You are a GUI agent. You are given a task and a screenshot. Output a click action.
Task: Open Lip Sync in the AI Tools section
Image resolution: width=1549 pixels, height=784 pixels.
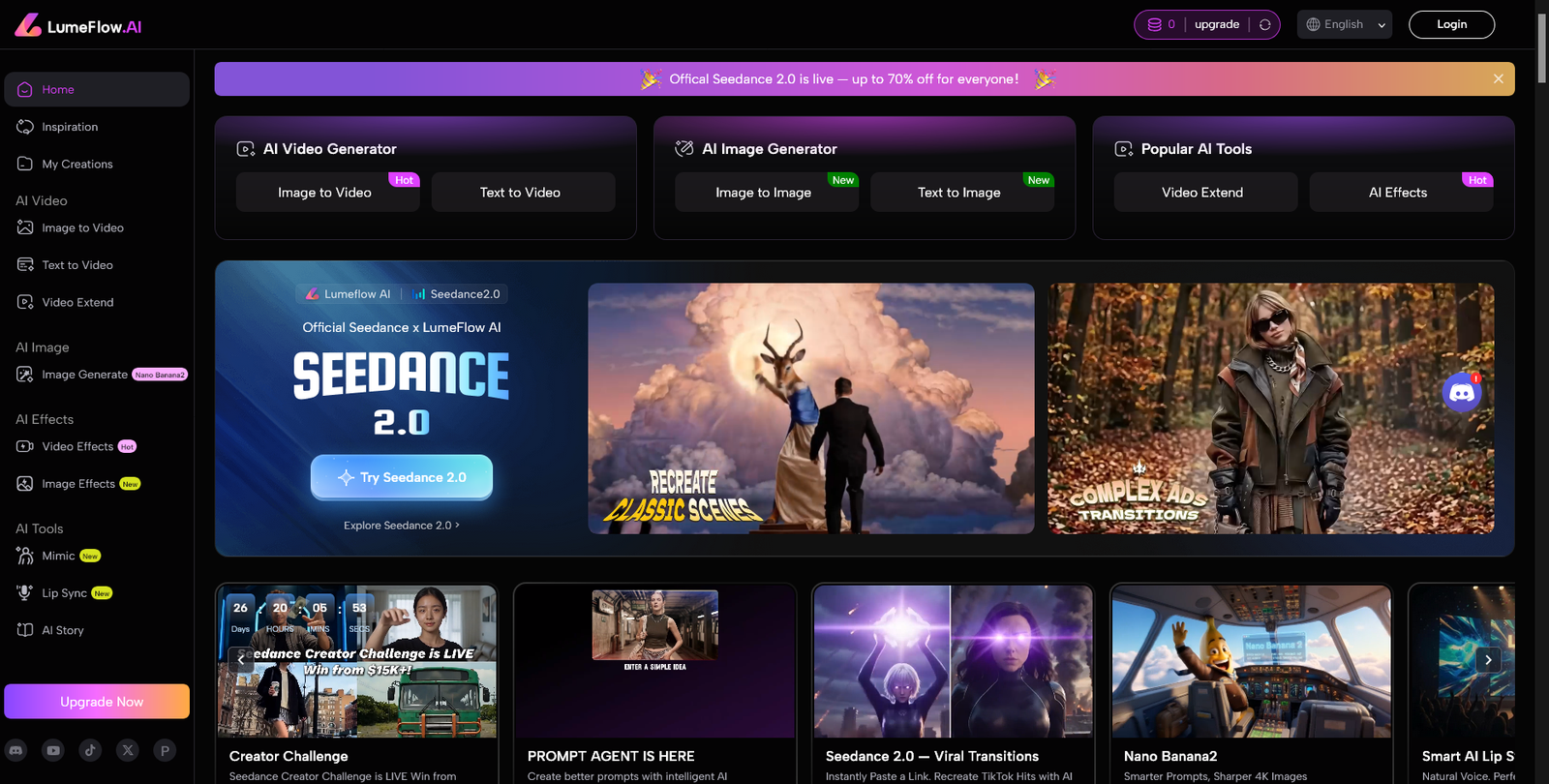coord(64,593)
